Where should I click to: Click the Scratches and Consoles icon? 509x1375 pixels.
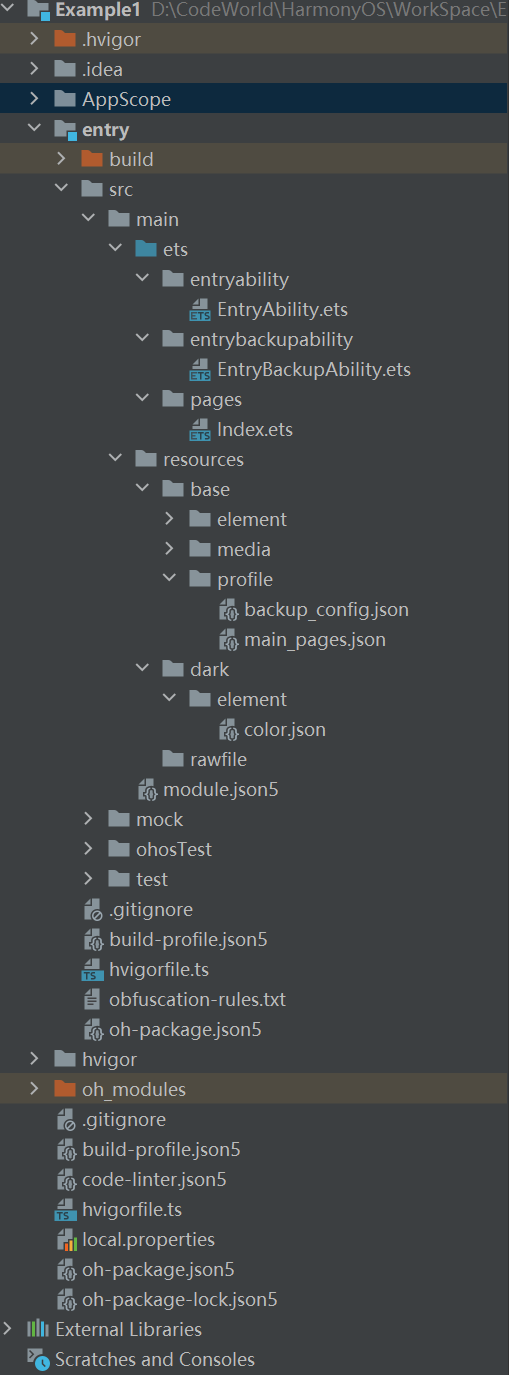tap(38, 1359)
